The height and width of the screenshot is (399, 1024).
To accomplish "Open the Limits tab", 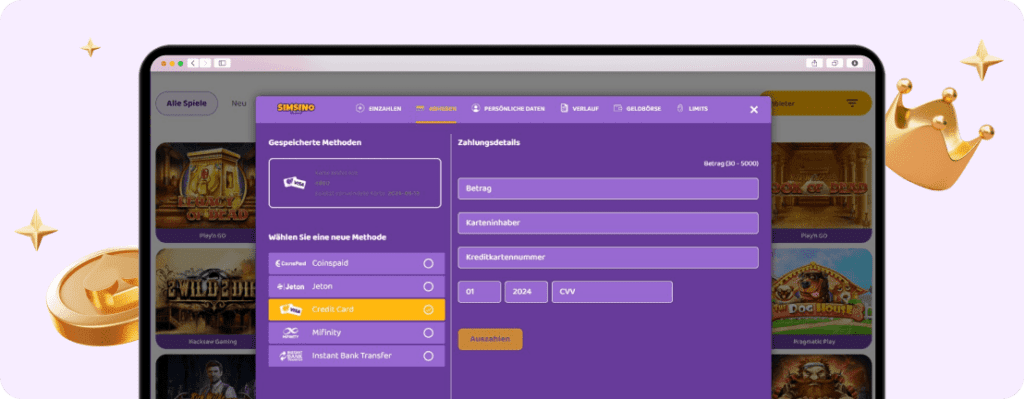I will [x=692, y=108].
